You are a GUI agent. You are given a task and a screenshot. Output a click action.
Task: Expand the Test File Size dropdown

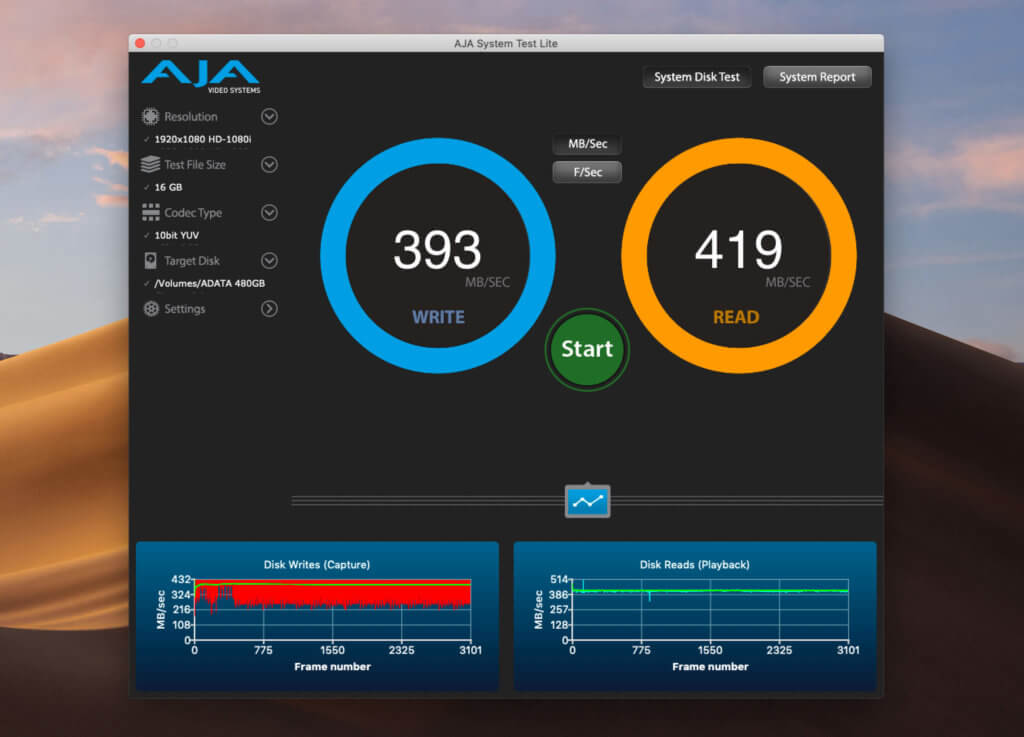tap(268, 164)
